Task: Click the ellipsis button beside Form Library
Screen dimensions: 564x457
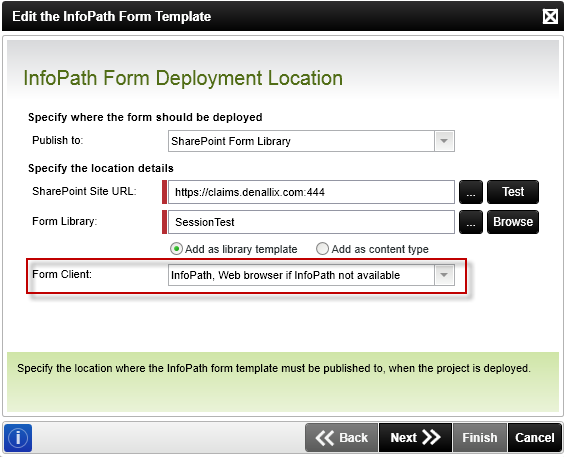Action: coord(471,222)
